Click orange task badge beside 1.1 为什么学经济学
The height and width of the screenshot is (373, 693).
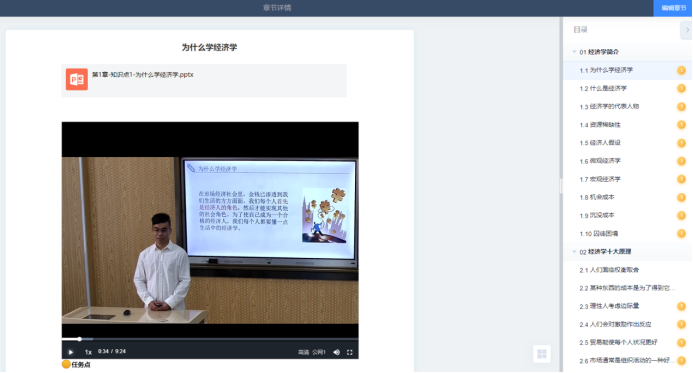coord(682,70)
